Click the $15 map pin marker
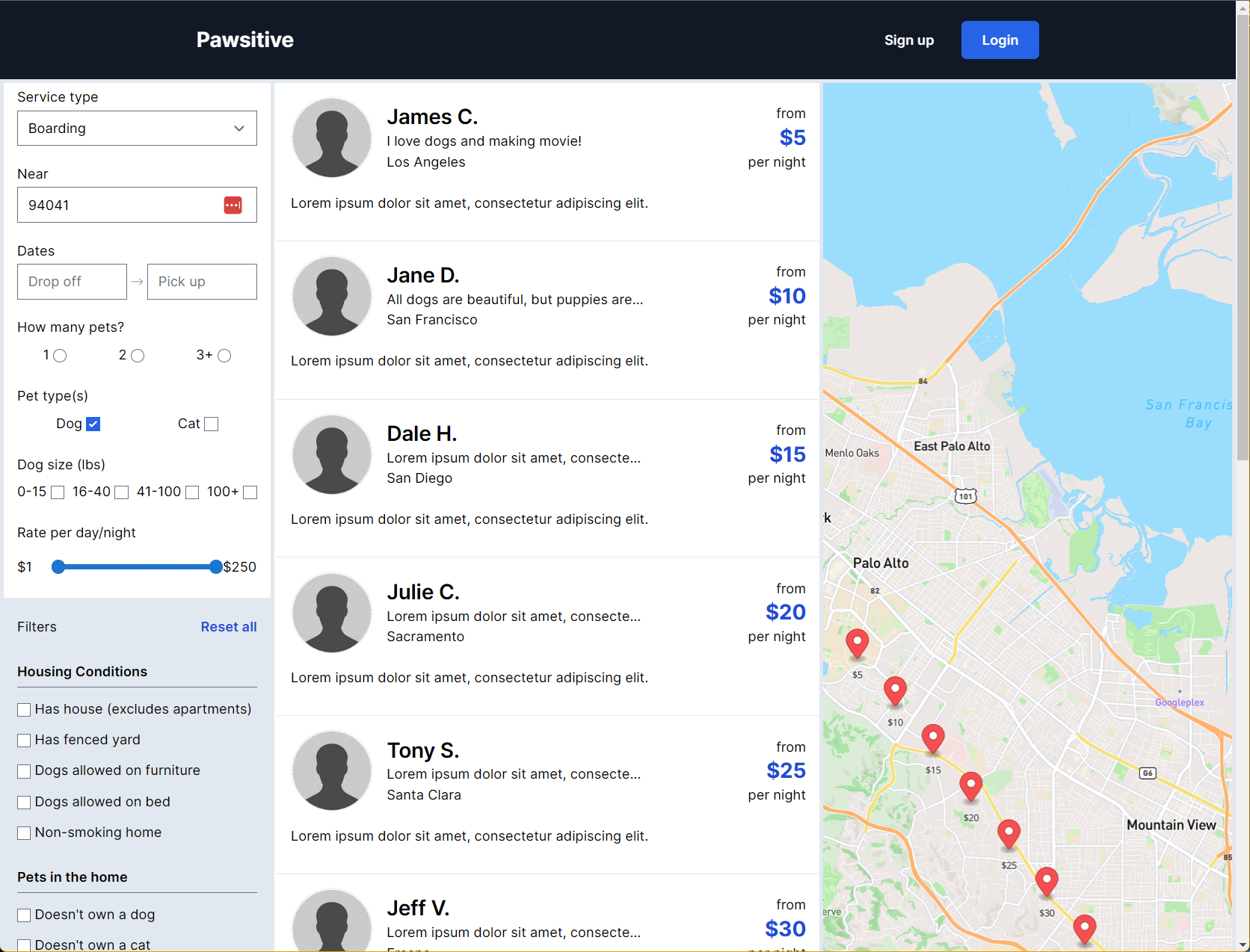 (933, 738)
